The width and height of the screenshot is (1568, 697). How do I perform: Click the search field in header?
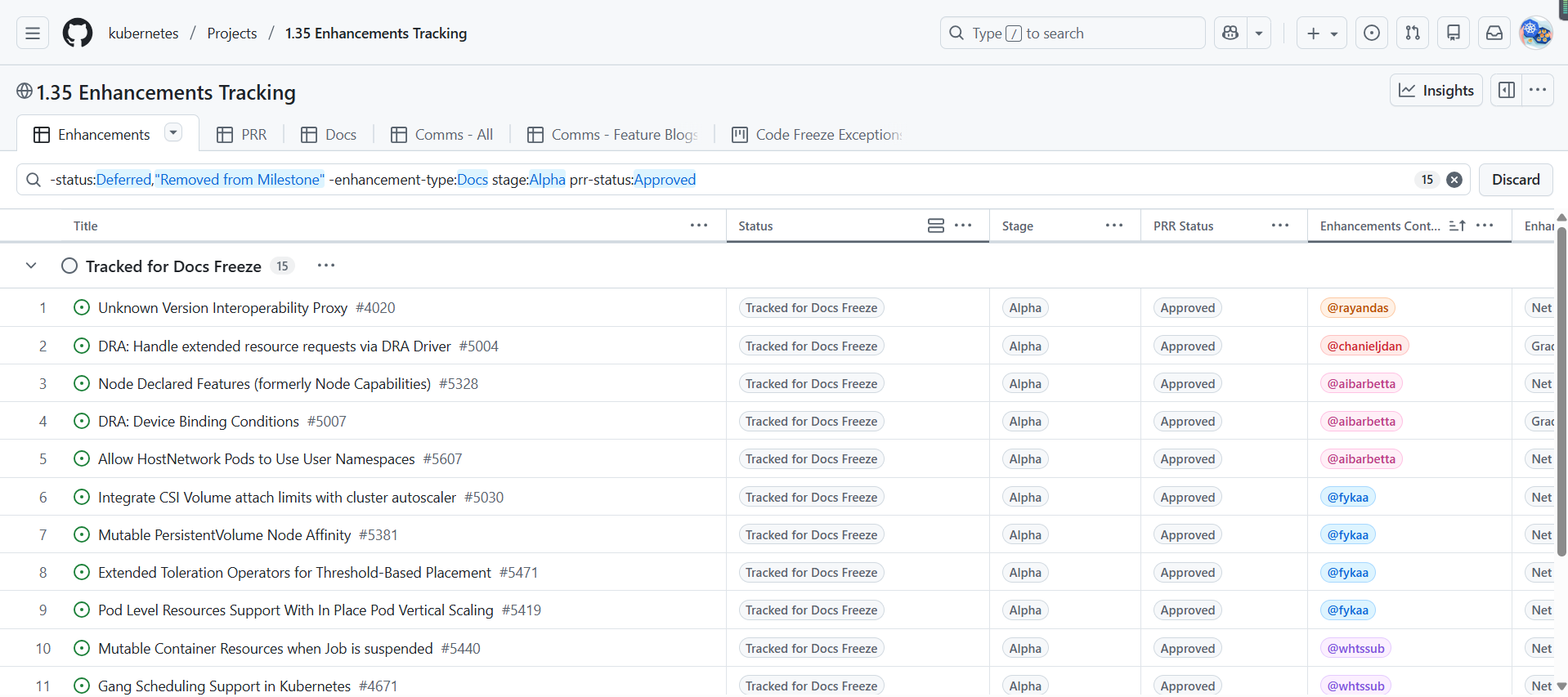(1073, 34)
